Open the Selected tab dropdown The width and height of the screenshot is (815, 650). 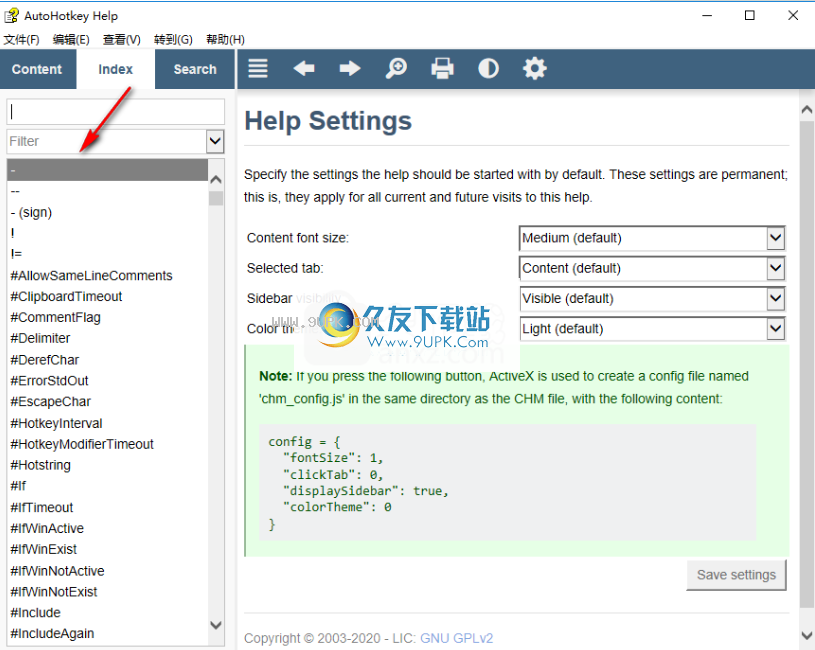point(652,268)
